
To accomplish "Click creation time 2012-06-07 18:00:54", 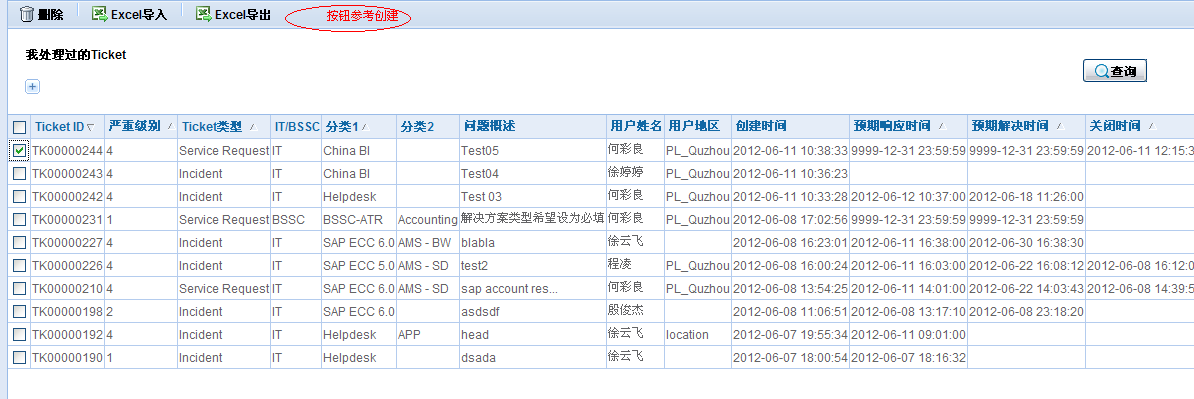I will click(x=790, y=357).
